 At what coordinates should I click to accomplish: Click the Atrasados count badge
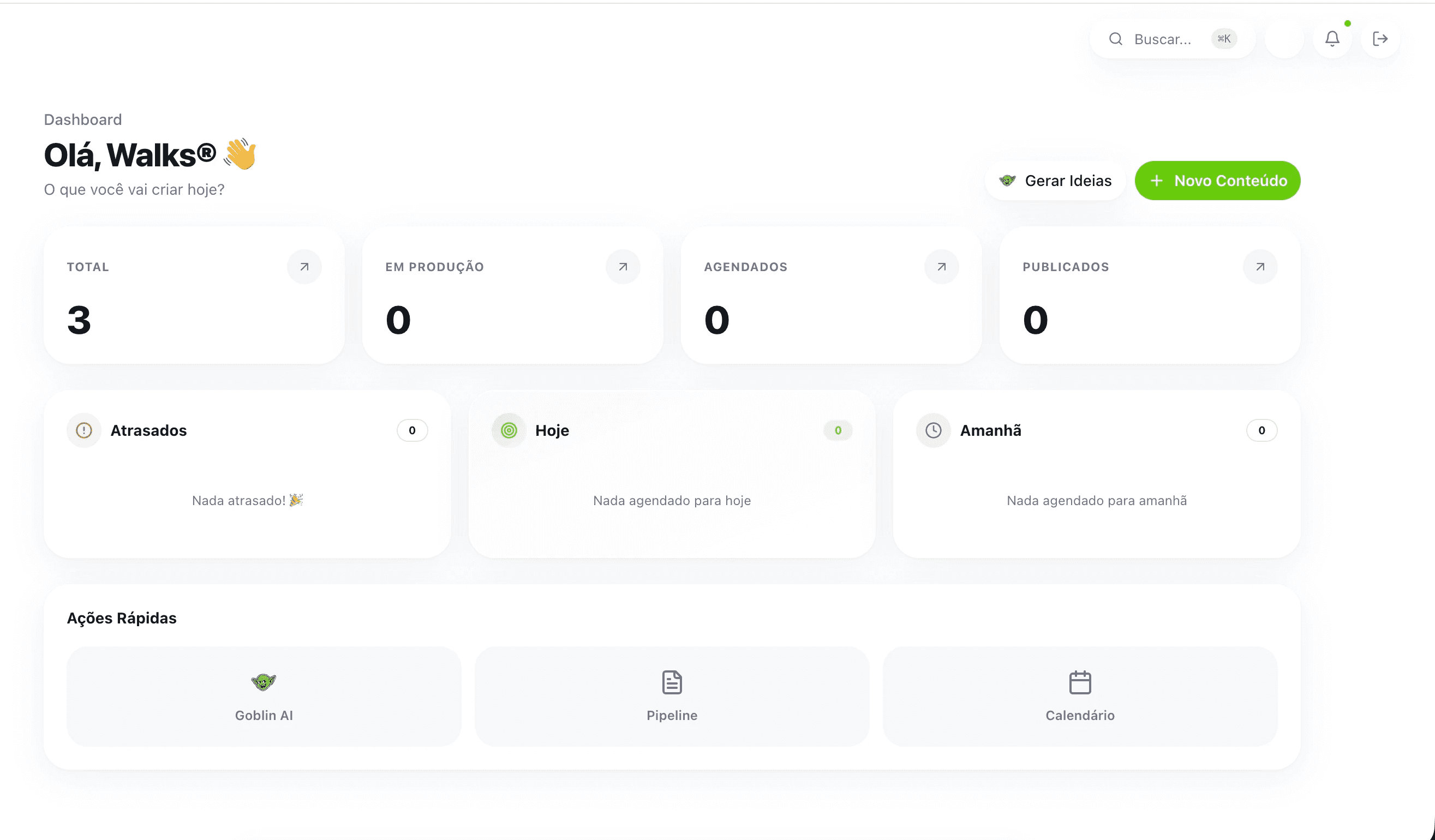tap(412, 430)
